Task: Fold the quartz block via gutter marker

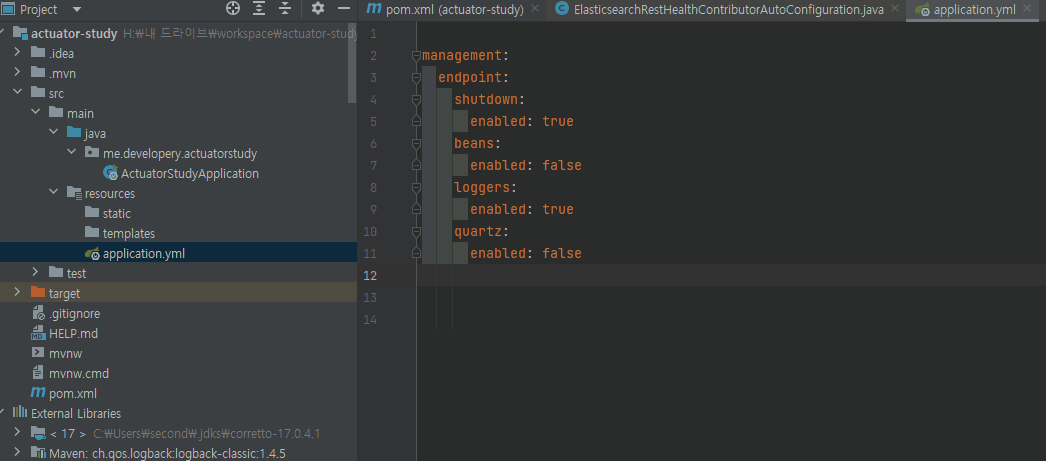Action: (x=416, y=232)
